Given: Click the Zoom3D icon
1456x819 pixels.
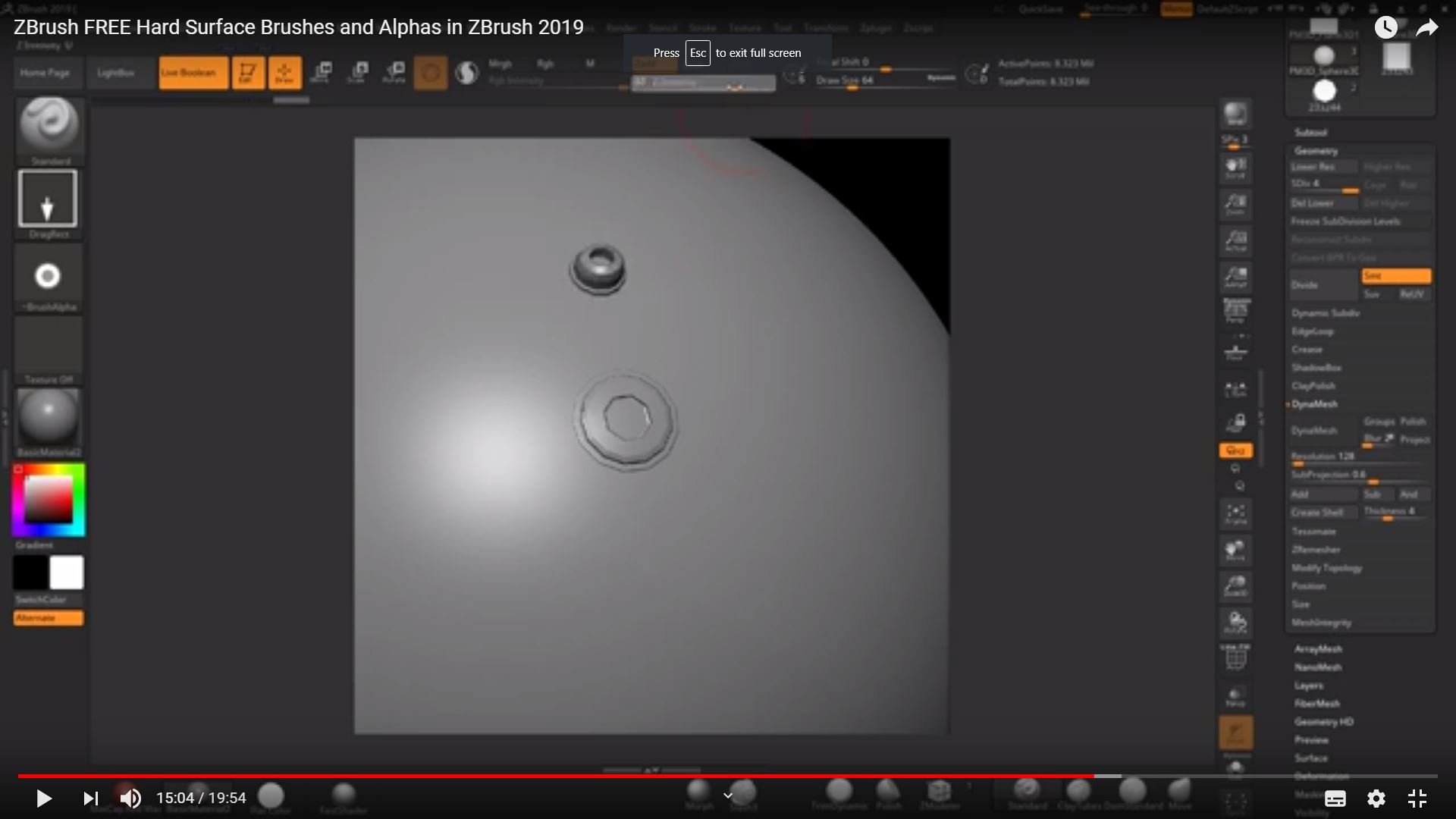Looking at the screenshot, I should pos(1235,587).
